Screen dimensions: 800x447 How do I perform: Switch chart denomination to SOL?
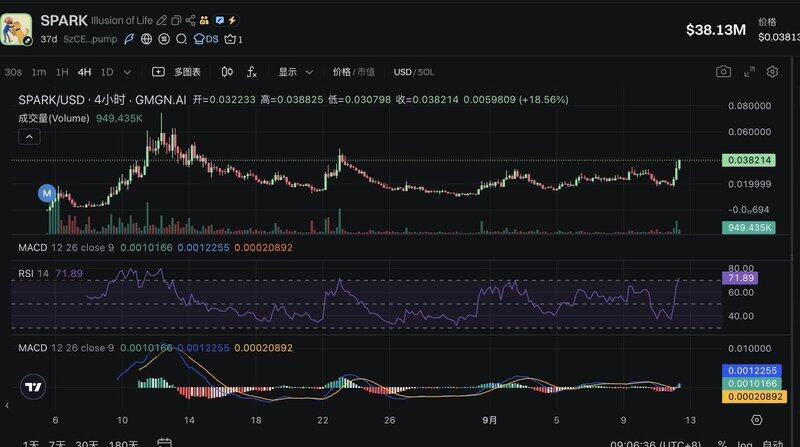coord(426,72)
